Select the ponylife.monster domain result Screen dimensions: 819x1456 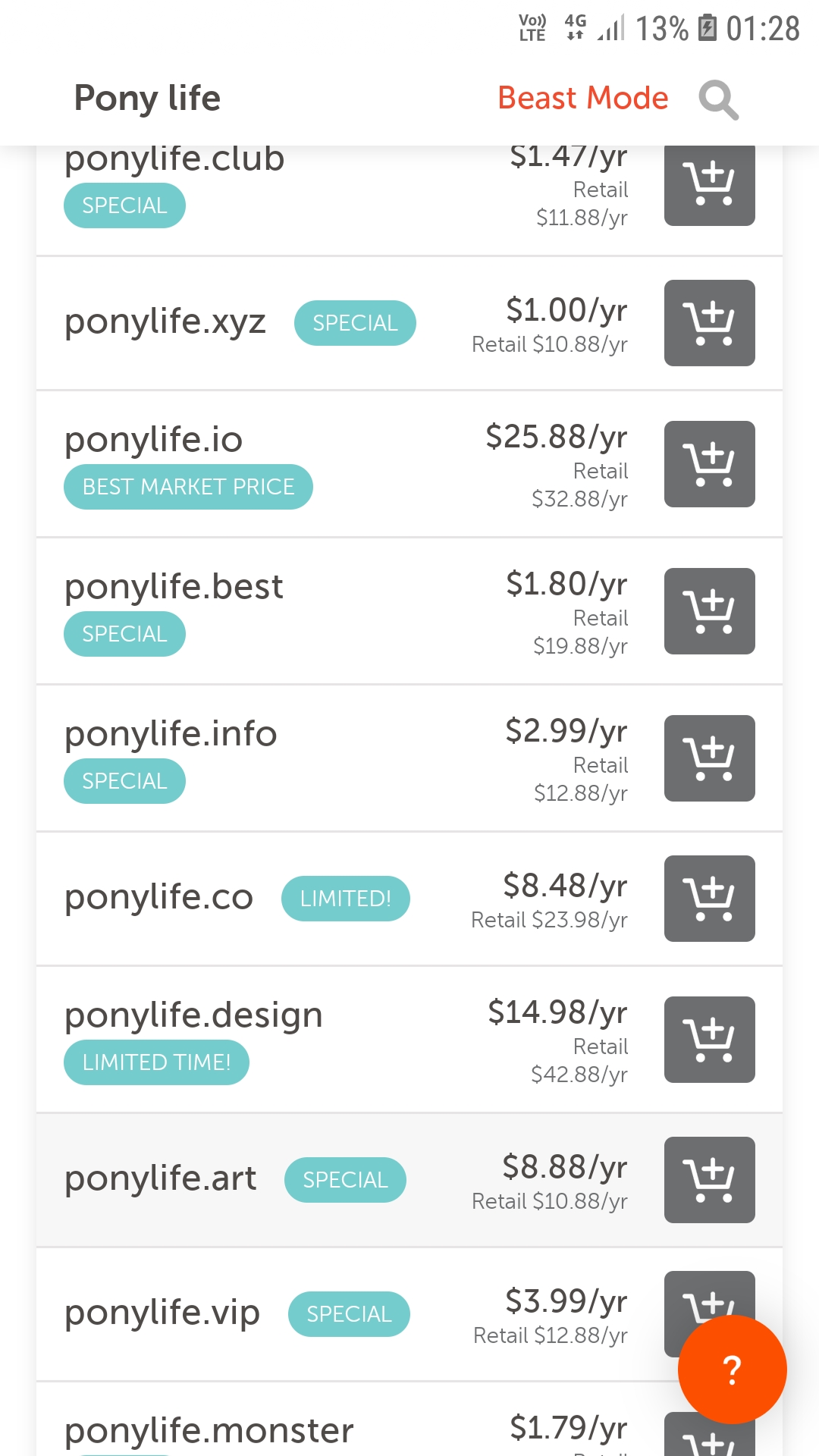[209, 1431]
